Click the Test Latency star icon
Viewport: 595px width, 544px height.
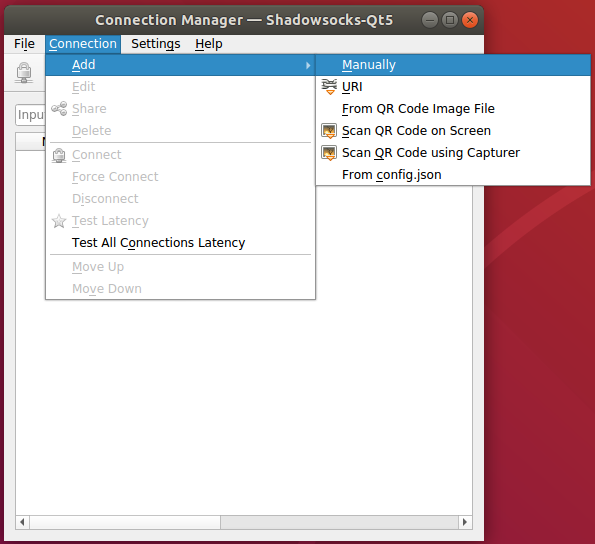(x=59, y=221)
